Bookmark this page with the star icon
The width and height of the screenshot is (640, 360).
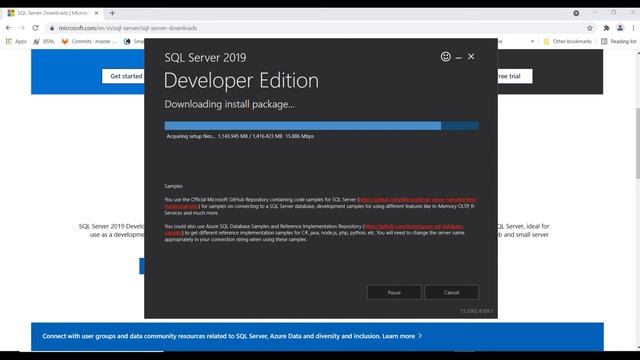tap(590, 28)
